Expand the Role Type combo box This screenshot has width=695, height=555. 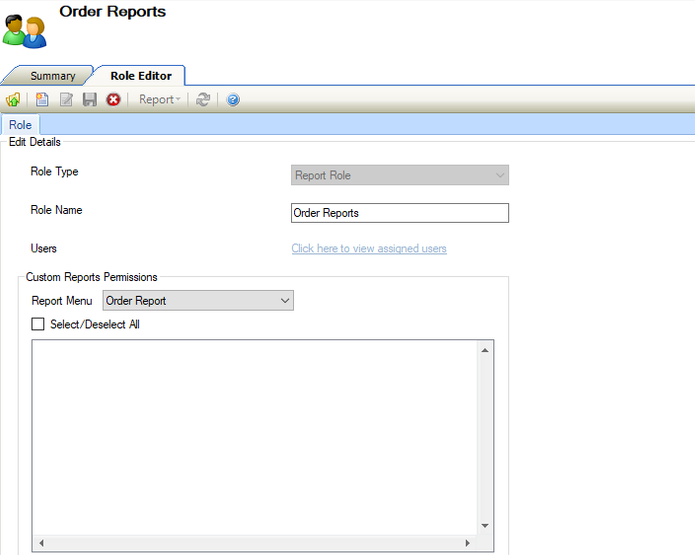click(x=399, y=175)
